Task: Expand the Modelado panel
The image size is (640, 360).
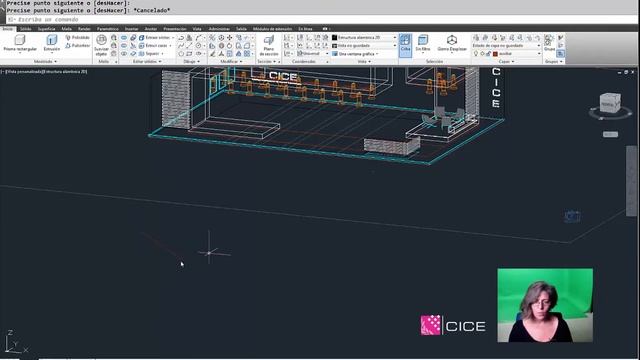Action: (x=45, y=62)
